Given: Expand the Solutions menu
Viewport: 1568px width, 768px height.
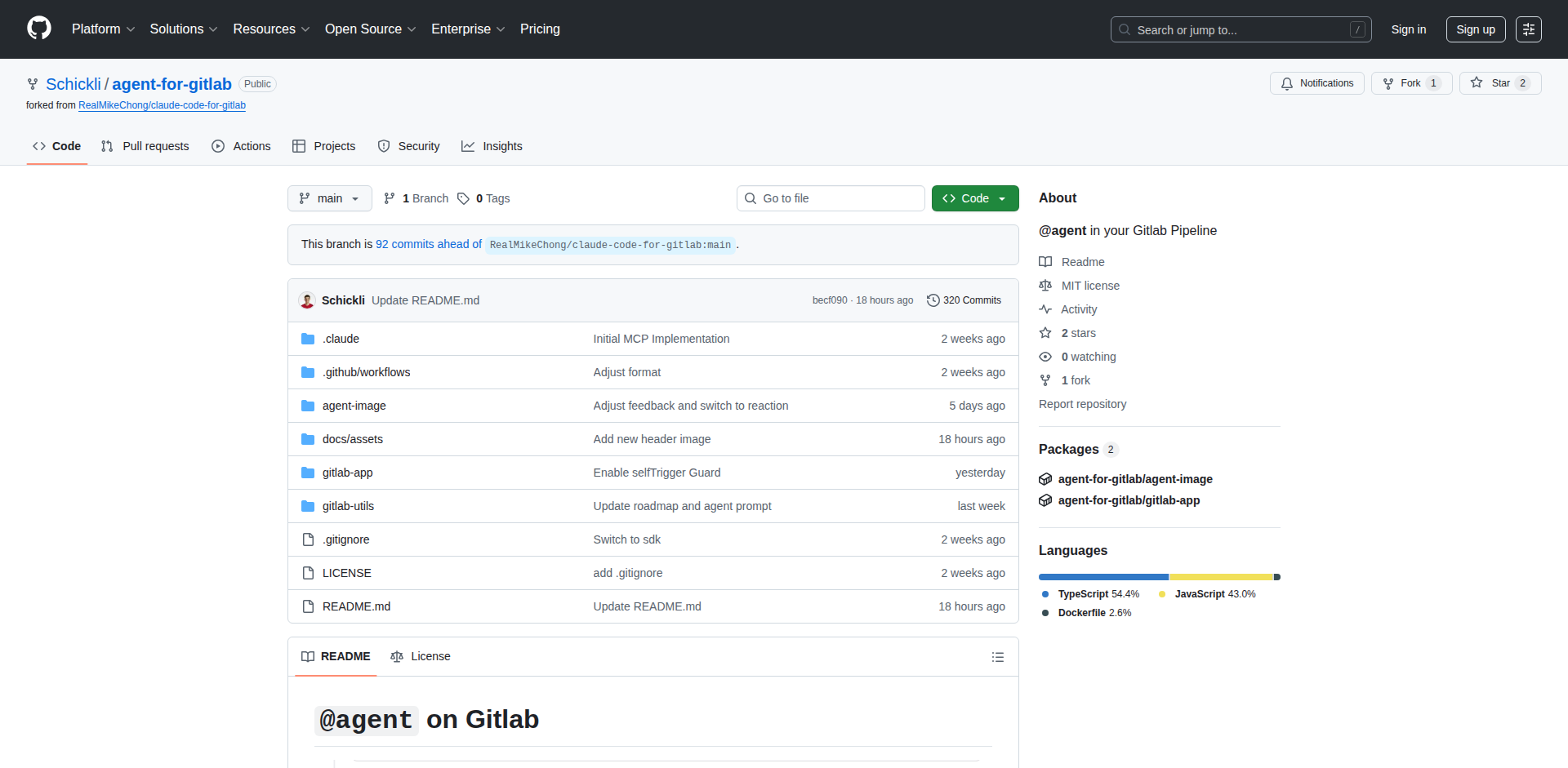Looking at the screenshot, I should coord(184,29).
